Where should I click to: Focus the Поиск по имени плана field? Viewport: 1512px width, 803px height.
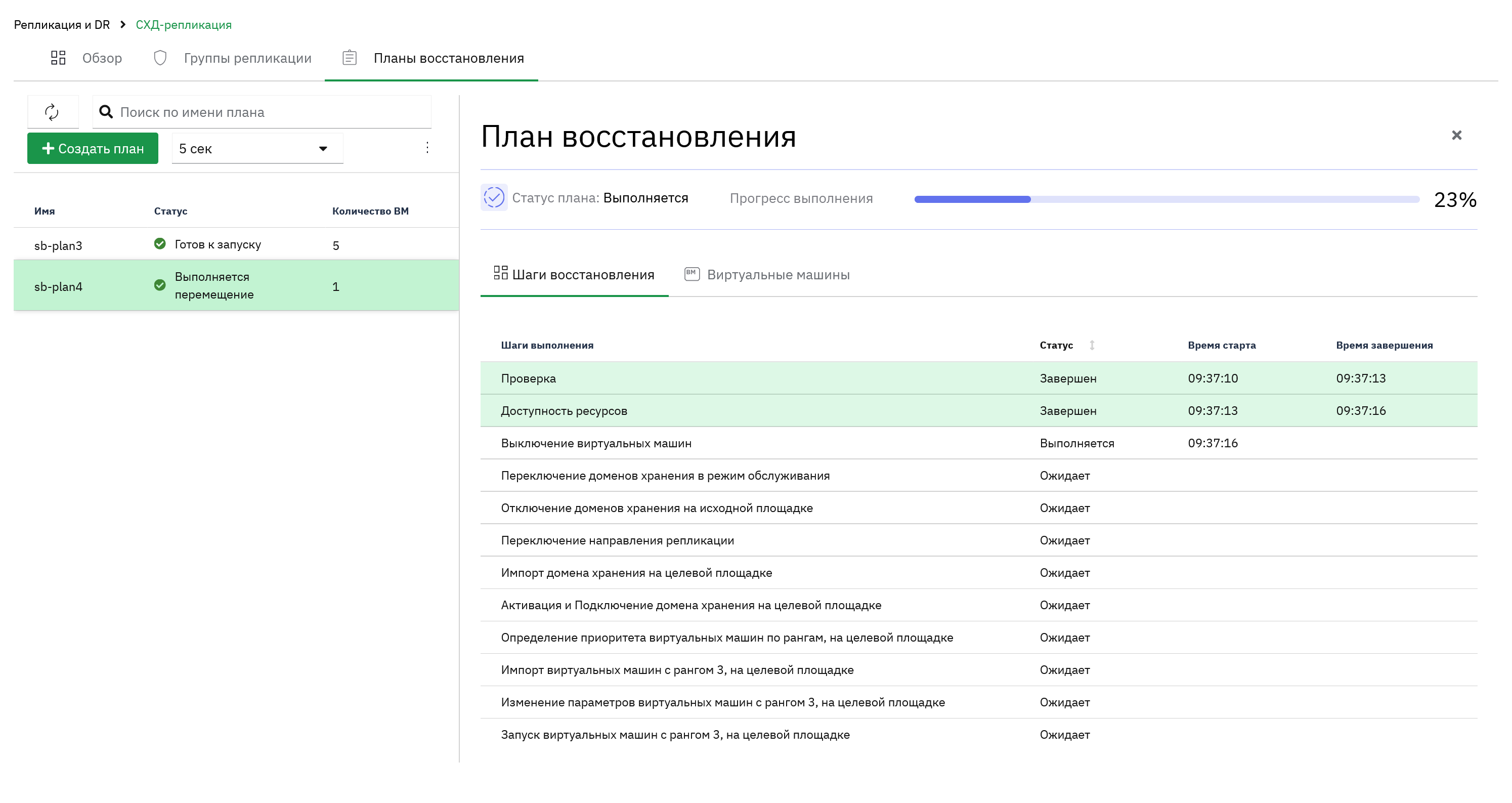coord(262,112)
